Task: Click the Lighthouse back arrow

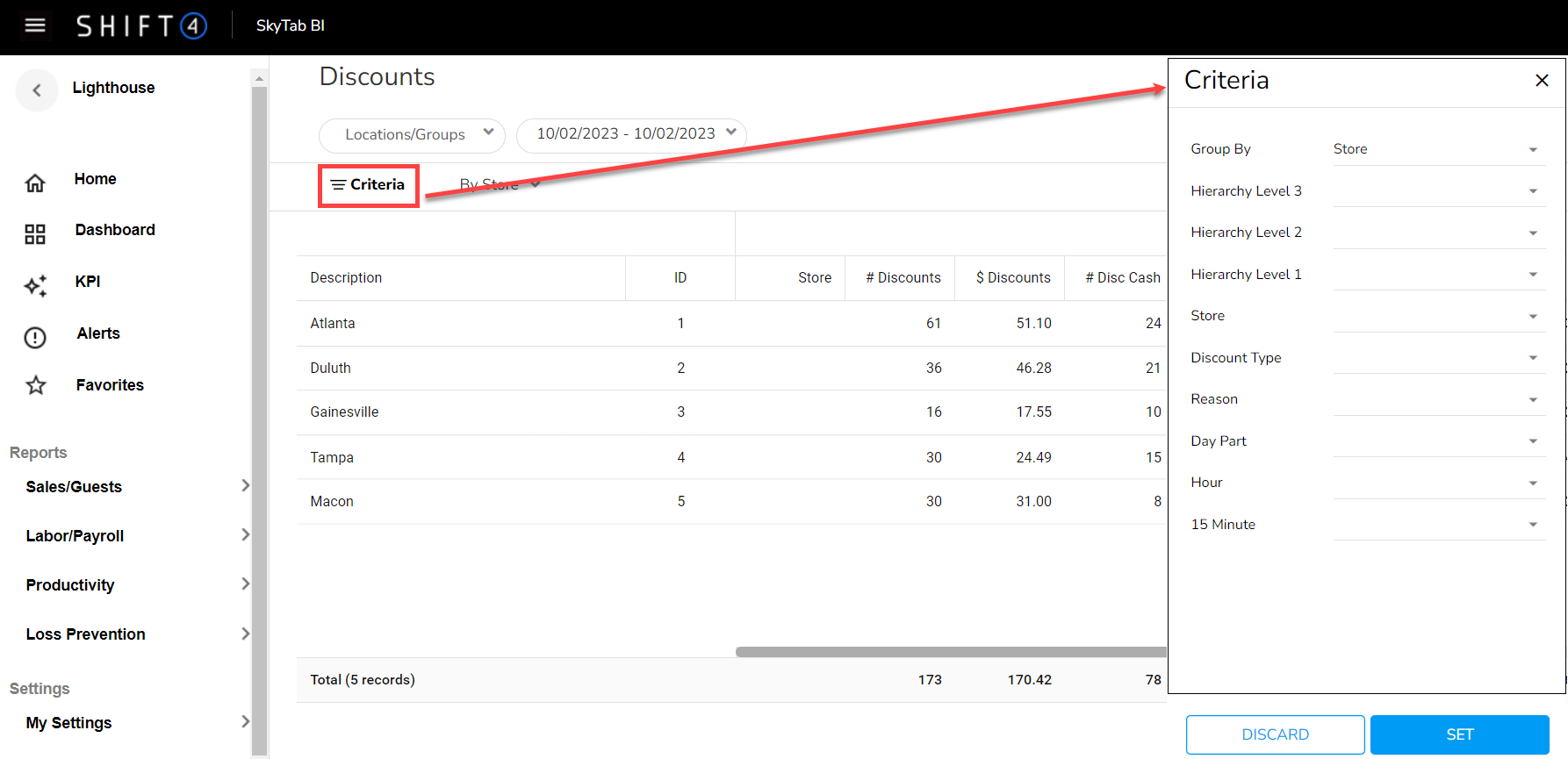Action: point(37,90)
